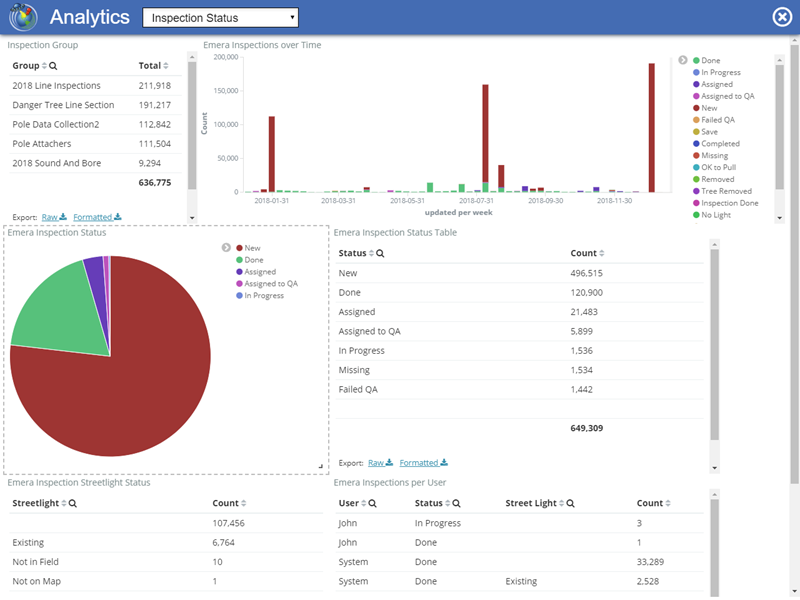
Task: Sort the User column
Action: coord(364,503)
